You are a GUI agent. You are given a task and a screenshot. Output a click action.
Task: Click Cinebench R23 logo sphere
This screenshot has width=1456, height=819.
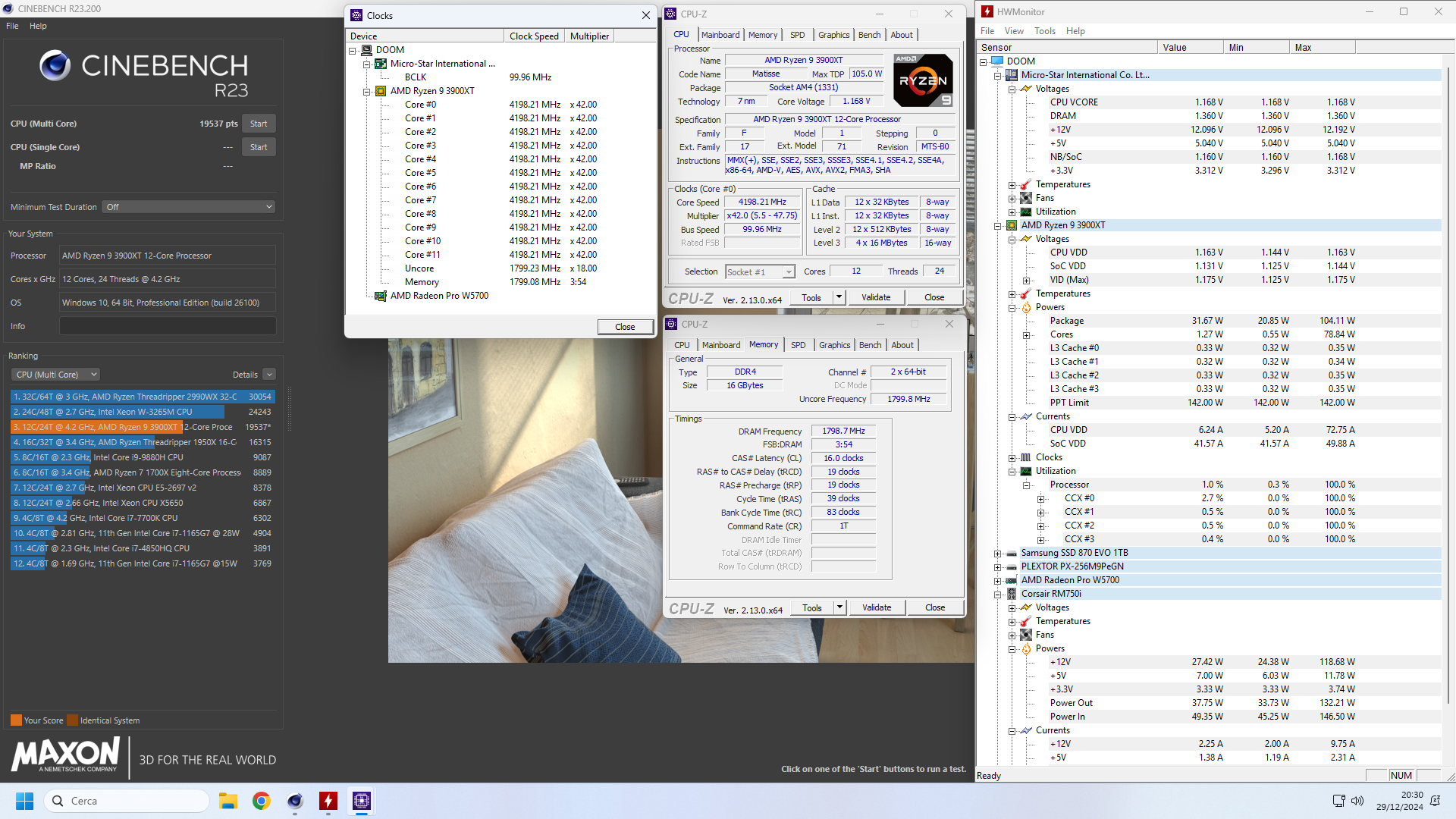click(55, 66)
